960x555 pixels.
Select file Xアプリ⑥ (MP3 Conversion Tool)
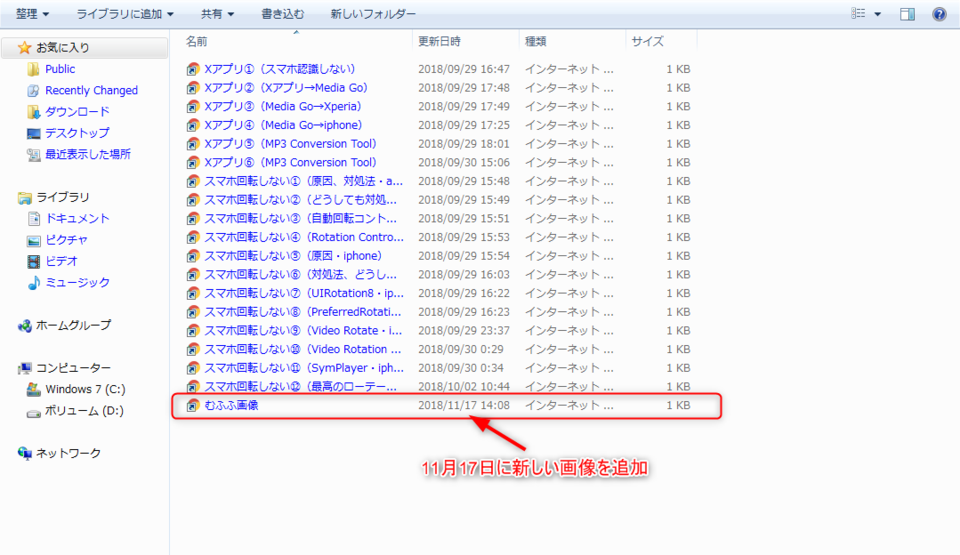(x=290, y=162)
